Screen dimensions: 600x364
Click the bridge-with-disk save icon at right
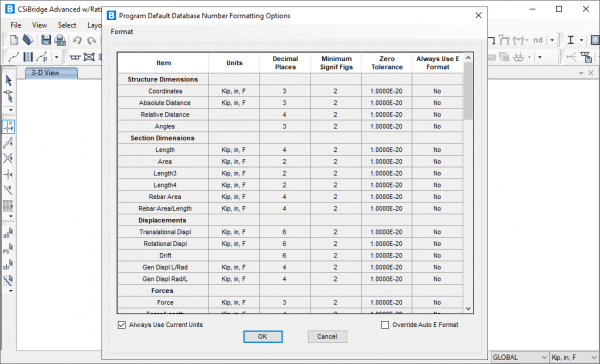click(586, 57)
